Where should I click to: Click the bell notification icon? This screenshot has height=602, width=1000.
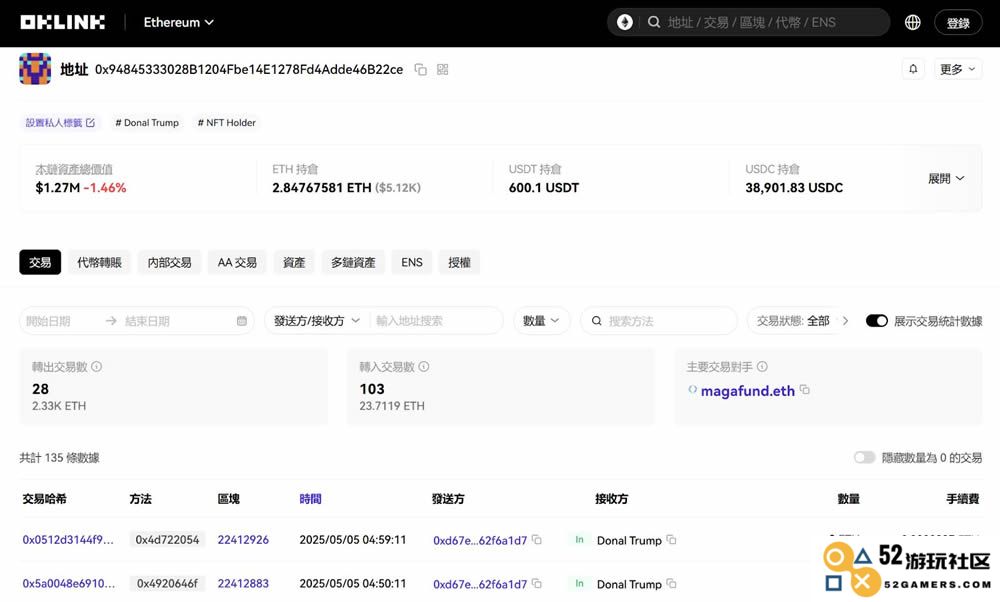click(x=913, y=69)
